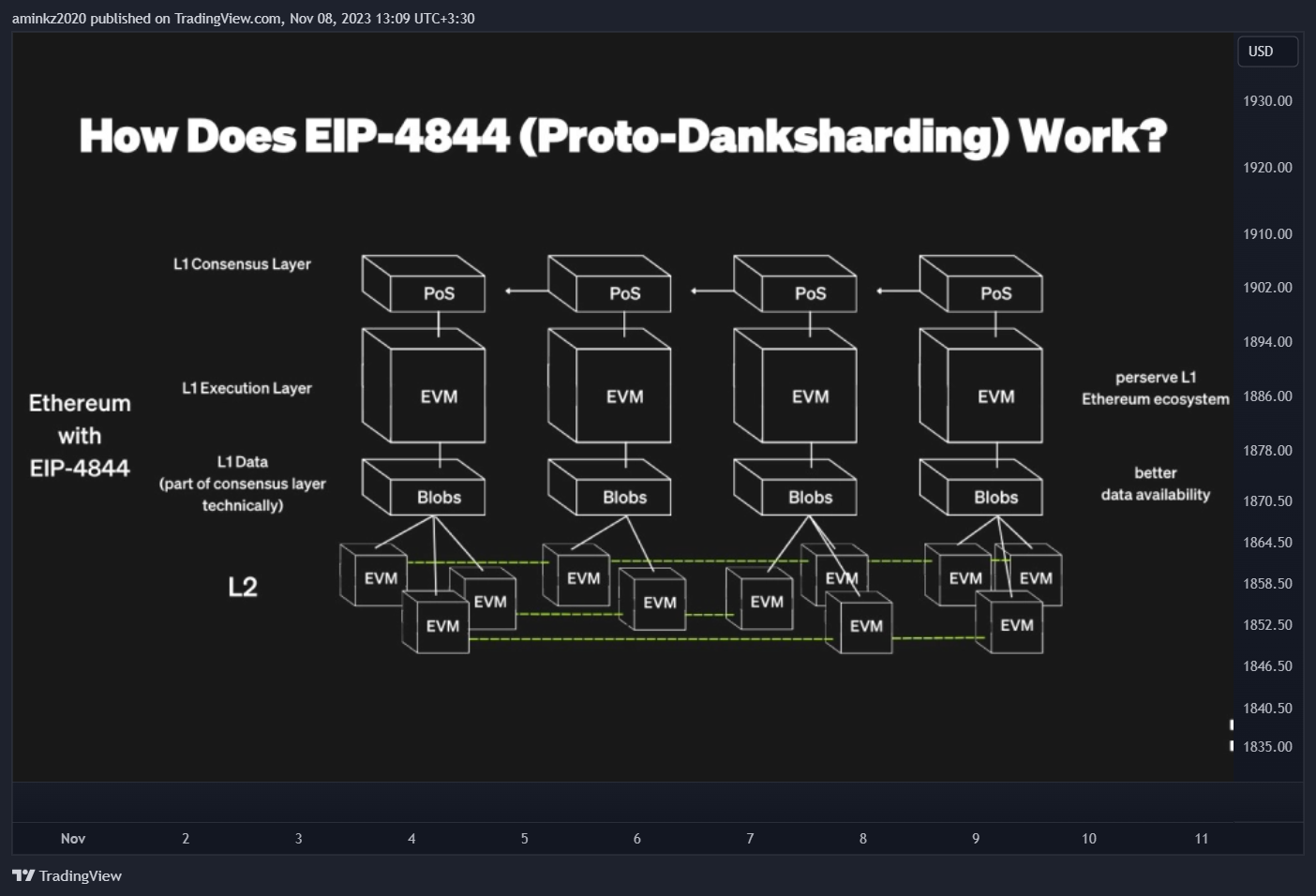This screenshot has height=896, width=1316.
Task: Click the perserve L1 Ethereum ecosystem text
Action: click(x=1156, y=388)
